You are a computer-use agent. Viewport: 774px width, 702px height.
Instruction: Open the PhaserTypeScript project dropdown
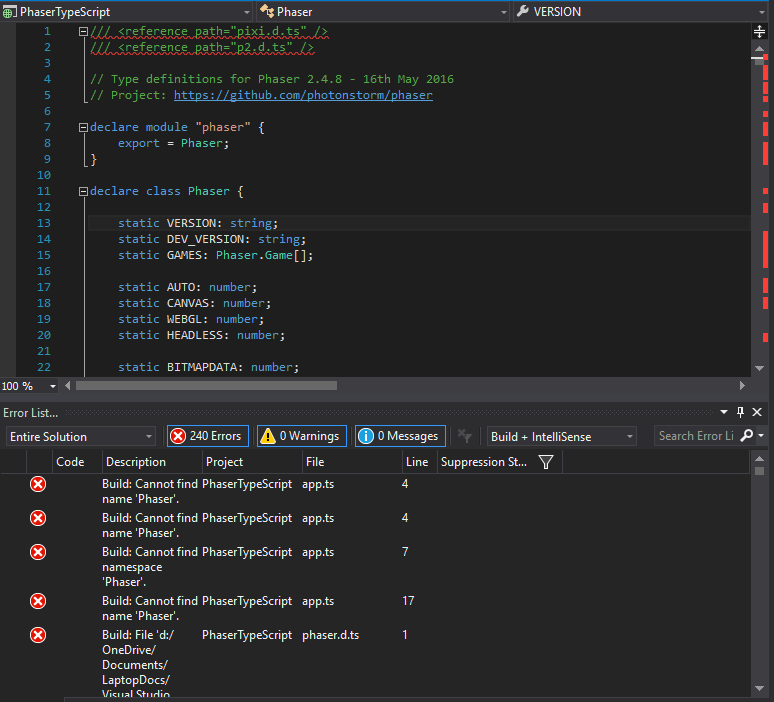pos(126,11)
